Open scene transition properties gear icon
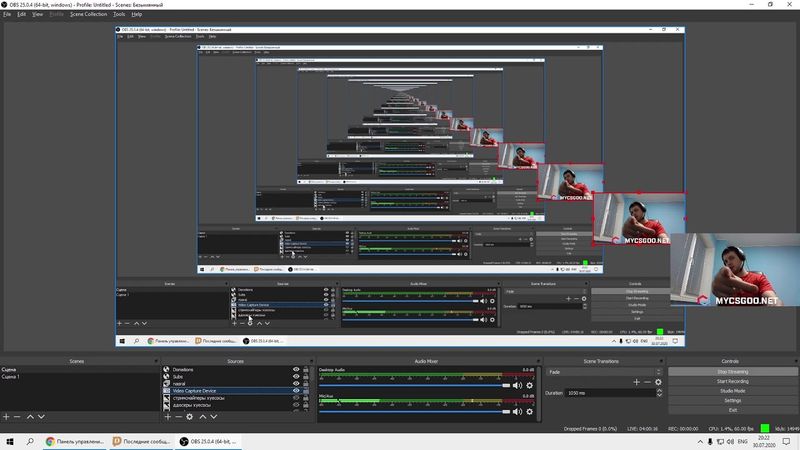This screenshot has height=450, width=800. [x=658, y=382]
